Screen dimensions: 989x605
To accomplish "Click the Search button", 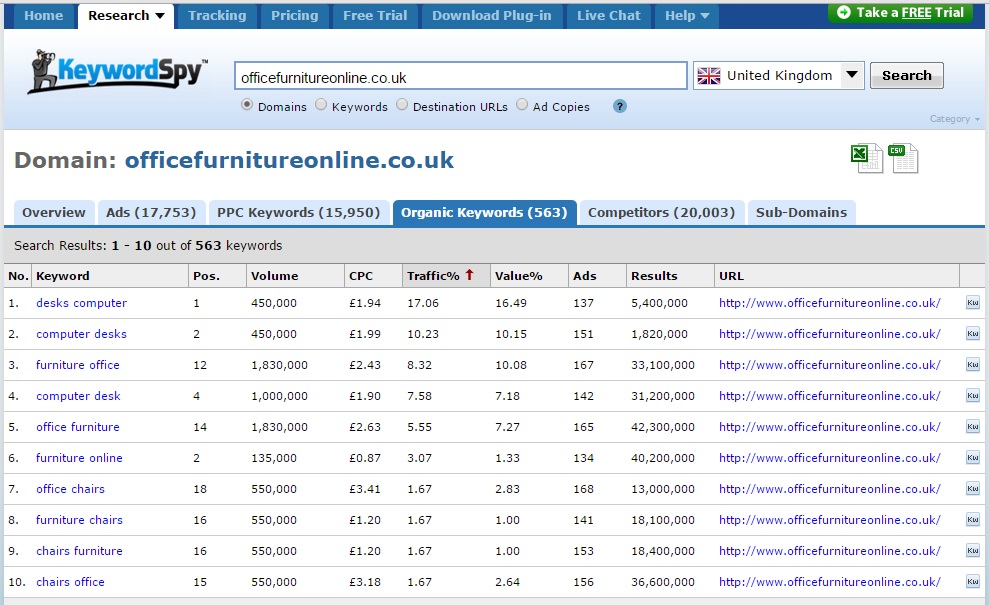I will [906, 76].
